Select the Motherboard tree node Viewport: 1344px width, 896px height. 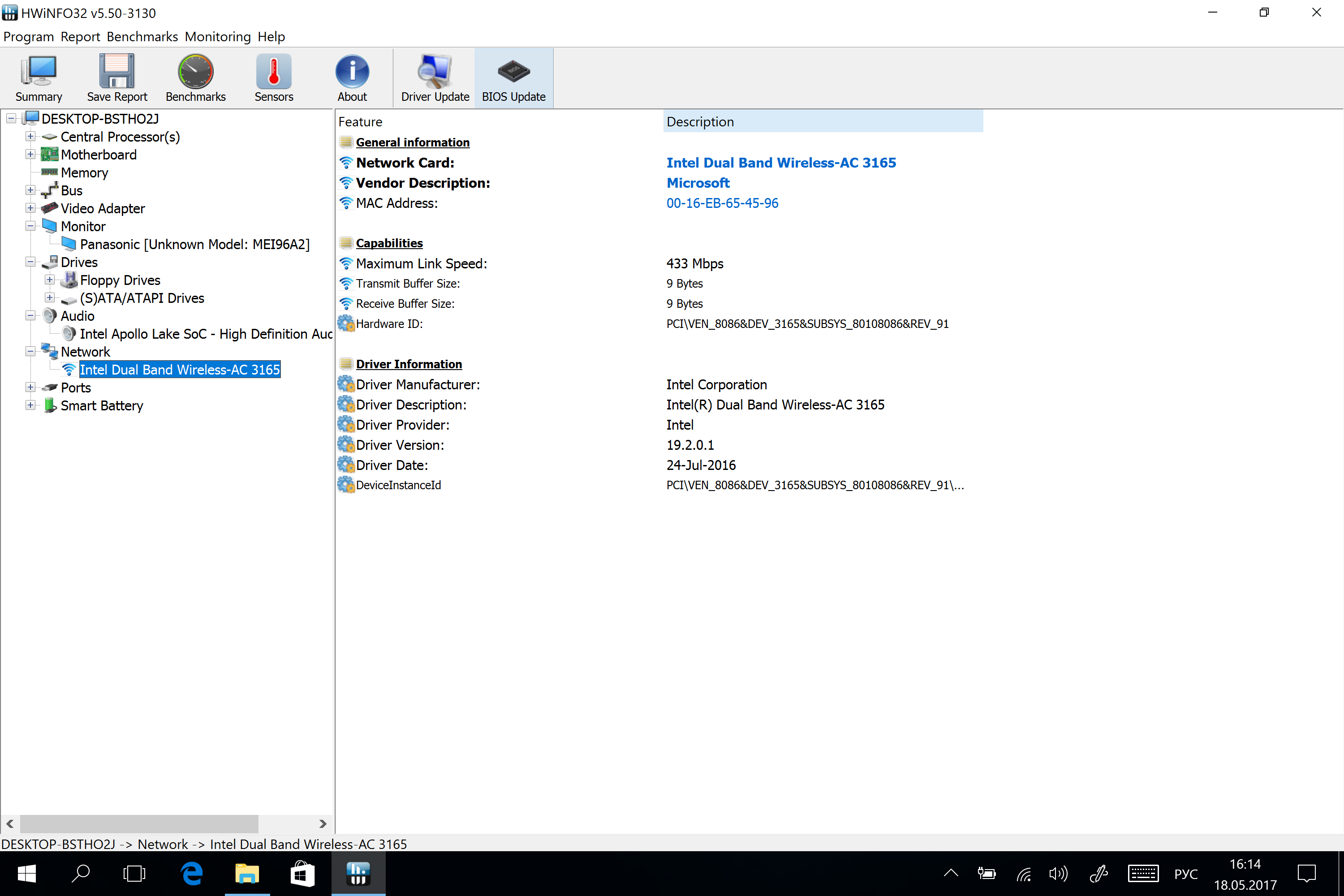98,154
